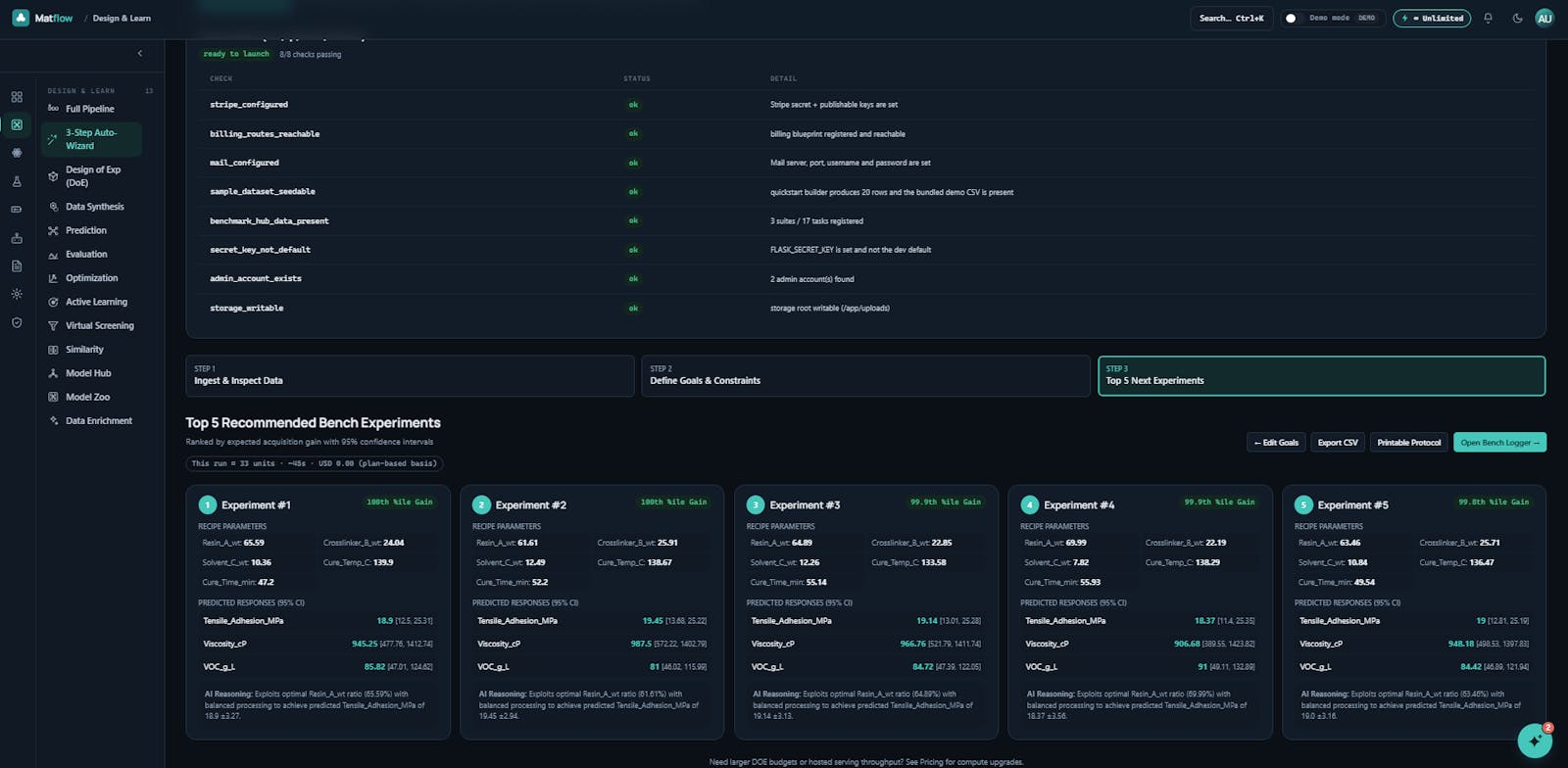Click the shield icon in the left rail
Viewport: 1568px width, 768px height.
(17, 322)
